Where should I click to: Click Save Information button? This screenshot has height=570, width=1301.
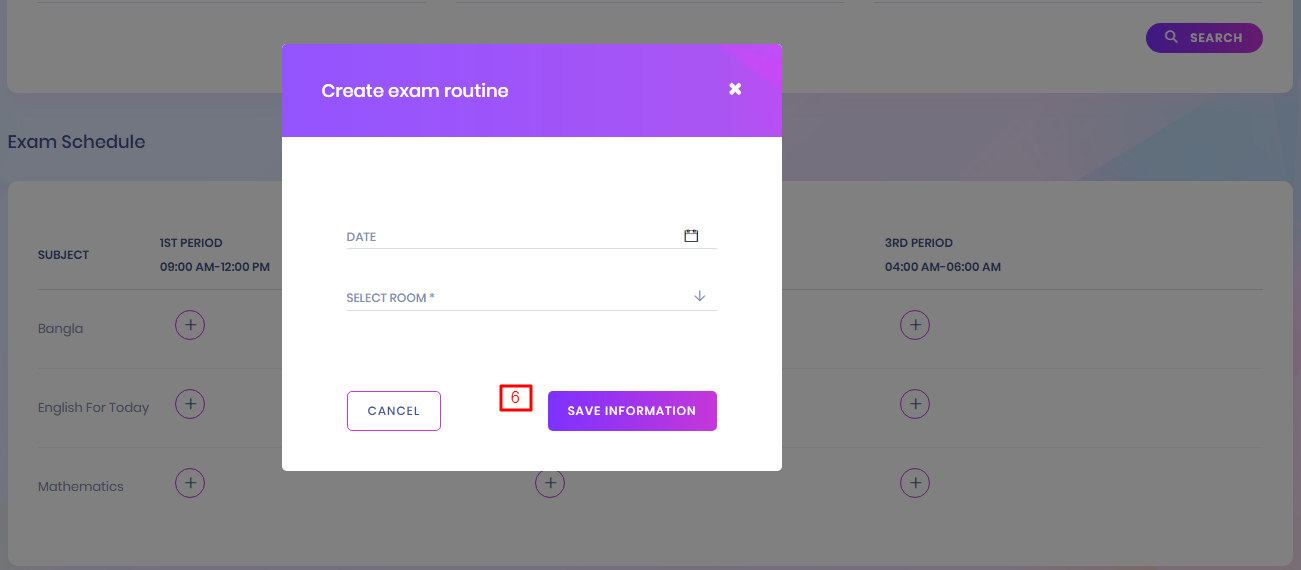point(632,411)
